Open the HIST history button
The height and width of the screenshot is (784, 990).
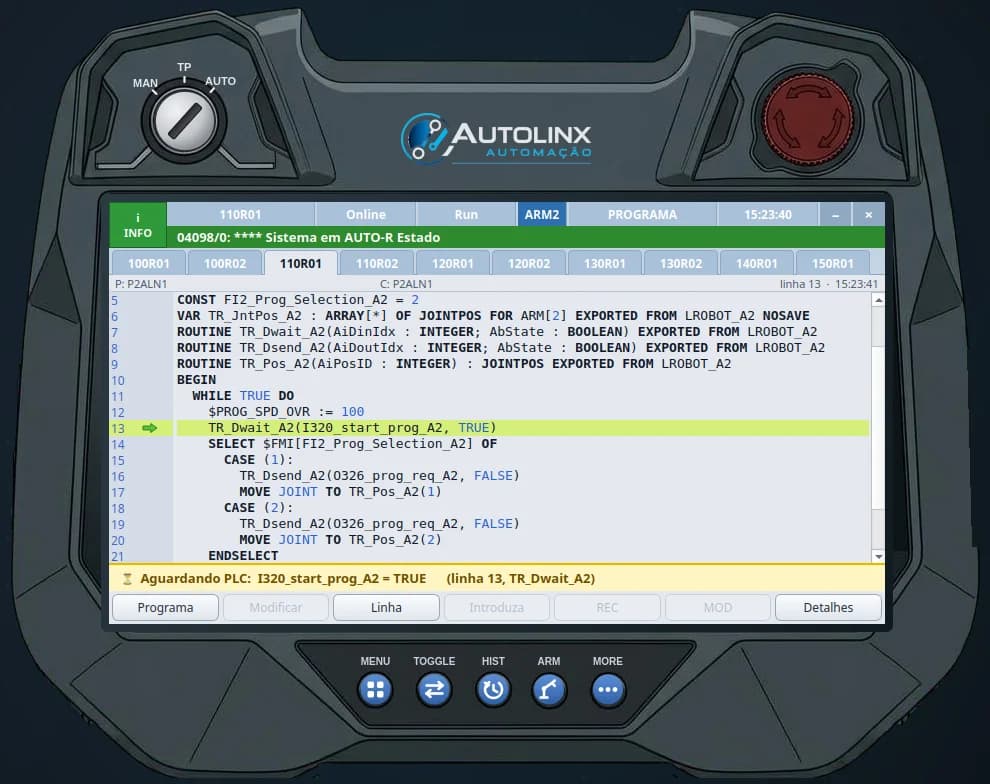[493, 689]
